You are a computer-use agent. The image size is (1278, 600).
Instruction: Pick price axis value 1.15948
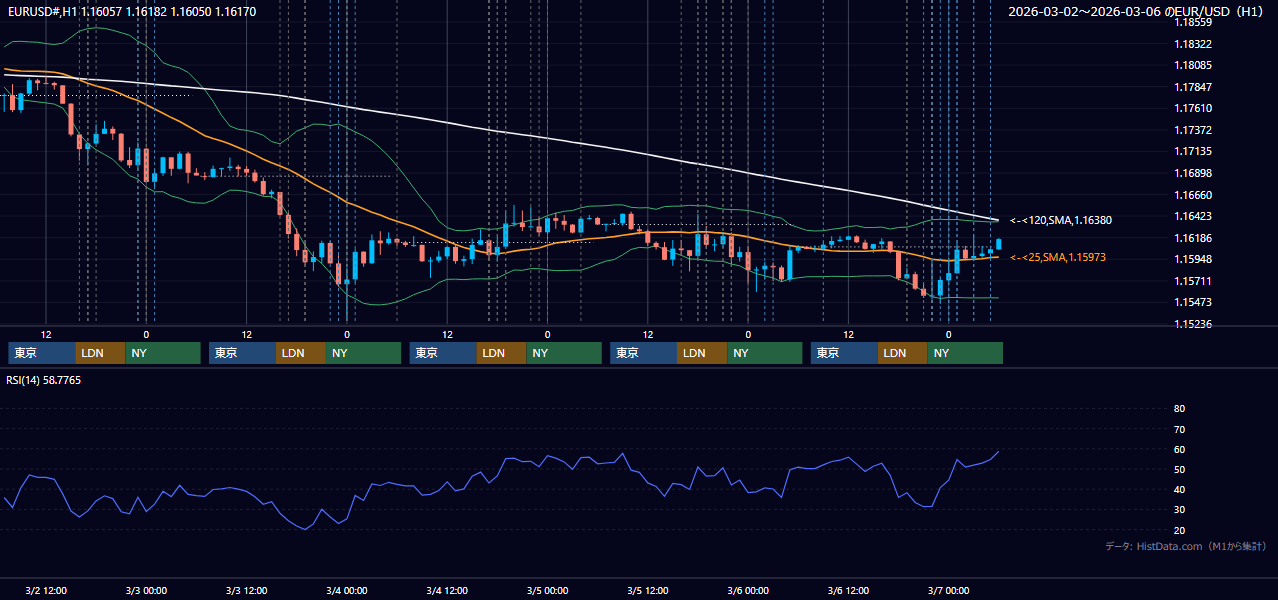(1192, 260)
